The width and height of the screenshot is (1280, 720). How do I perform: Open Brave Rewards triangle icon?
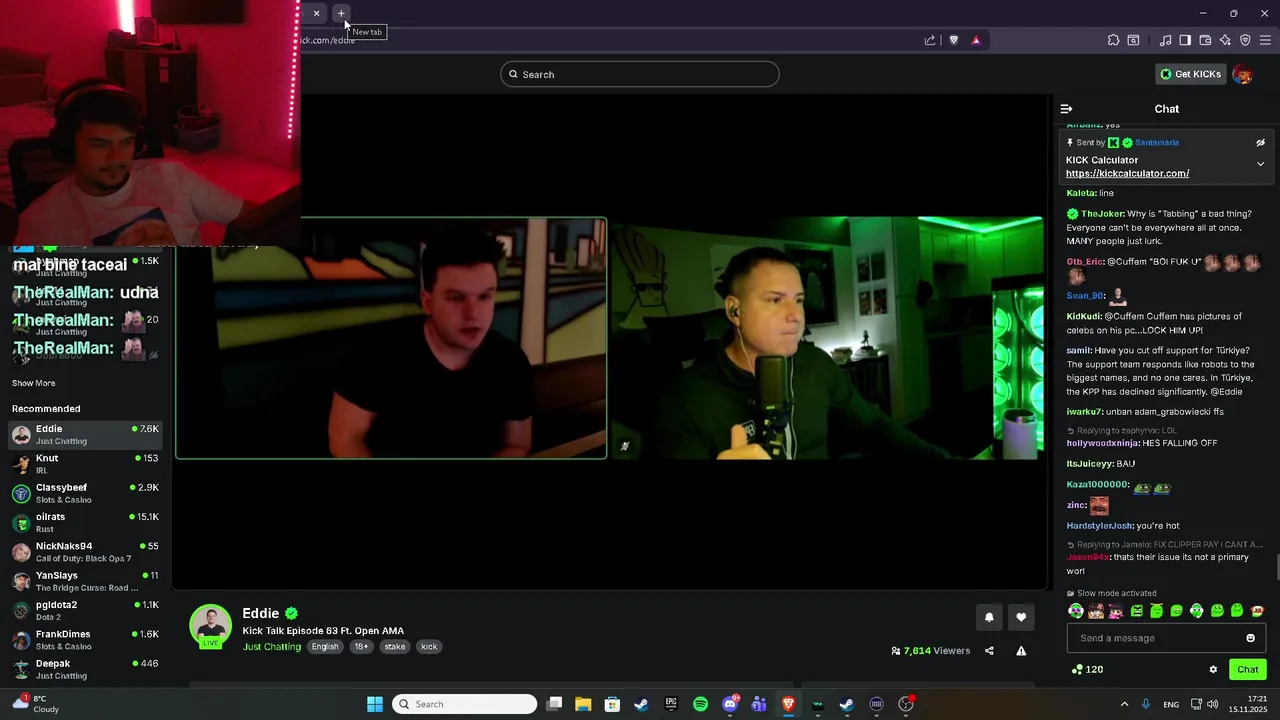point(976,40)
